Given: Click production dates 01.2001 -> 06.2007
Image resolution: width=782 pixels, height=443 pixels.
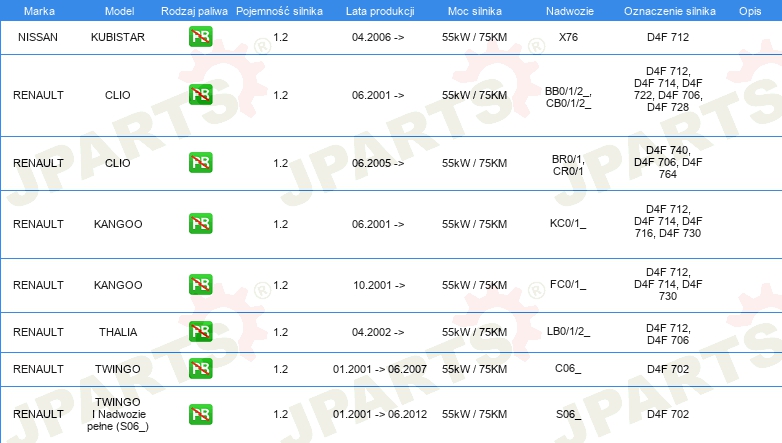Looking at the screenshot, I should point(380,369).
